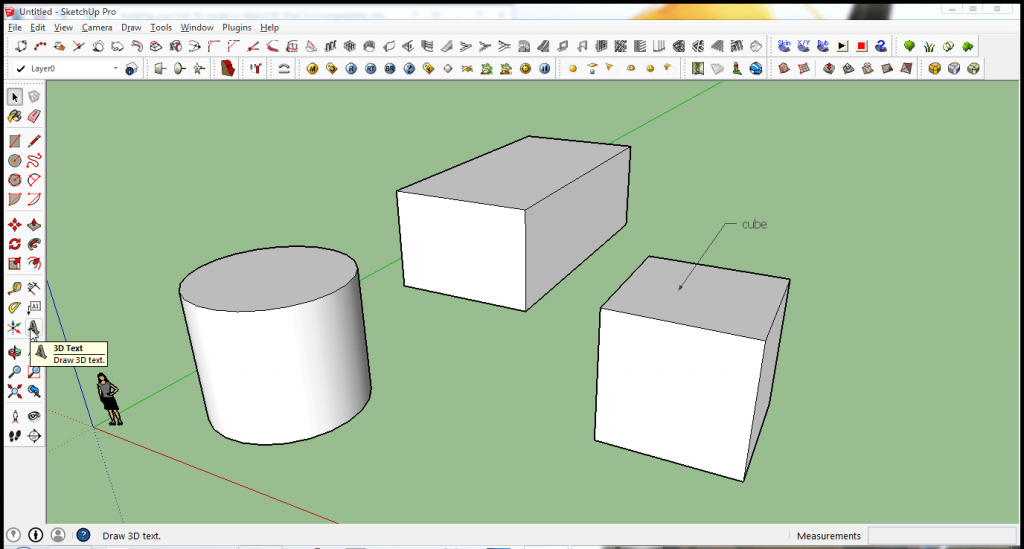Click the Zoom Extents tool
Screen dimensions: 1024x549
point(14,392)
